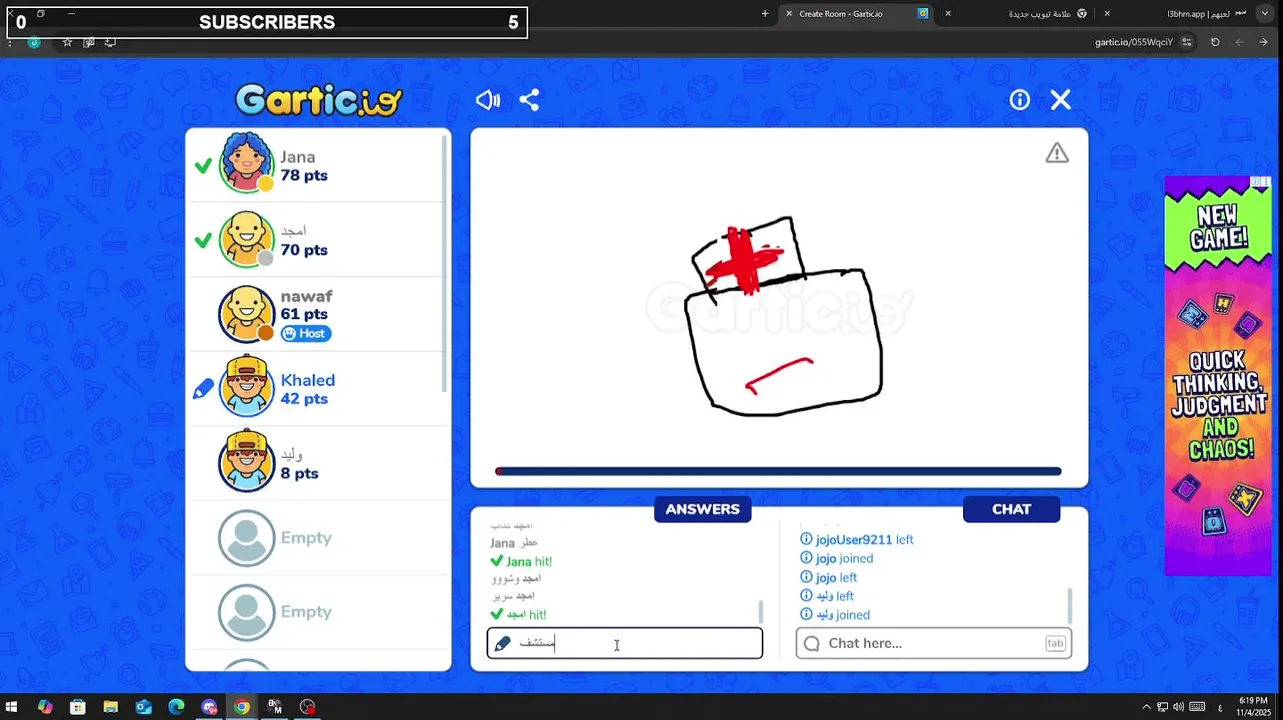The width and height of the screenshot is (1283, 720).
Task: Click the green checkmark beside Jana
Action: point(203,166)
